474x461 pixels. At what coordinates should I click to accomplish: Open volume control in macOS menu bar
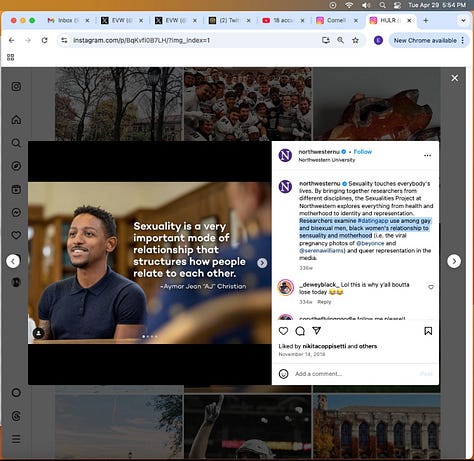pyautogui.click(x=366, y=5)
